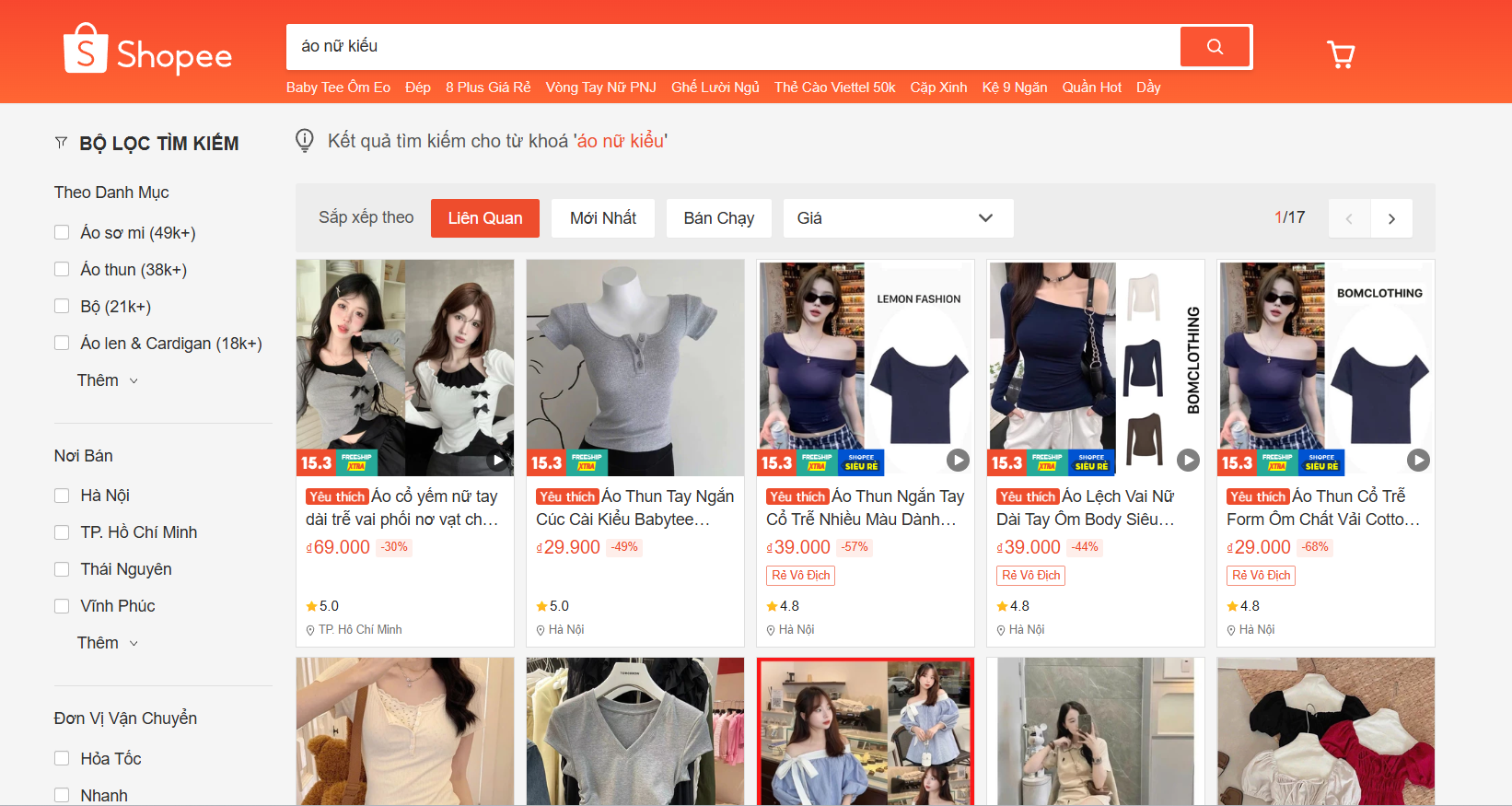This screenshot has height=806, width=1512.
Task: Click price ₫29.900
Action: click(568, 547)
